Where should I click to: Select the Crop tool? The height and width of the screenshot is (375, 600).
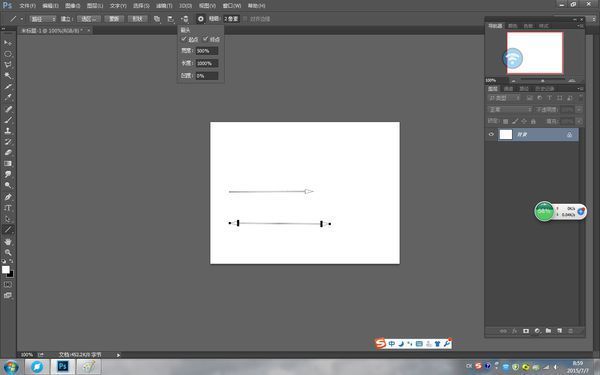8,86
